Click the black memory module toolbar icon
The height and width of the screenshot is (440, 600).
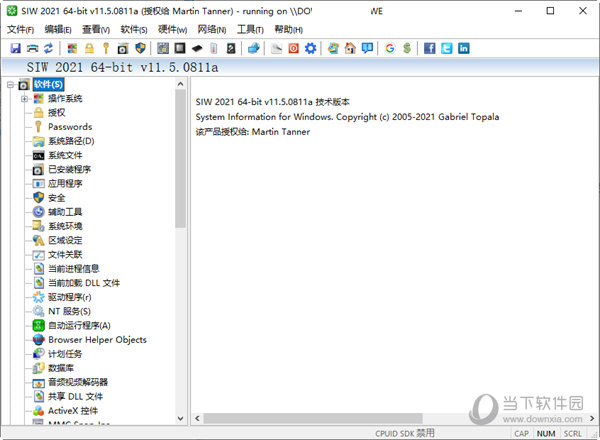(x=197, y=48)
